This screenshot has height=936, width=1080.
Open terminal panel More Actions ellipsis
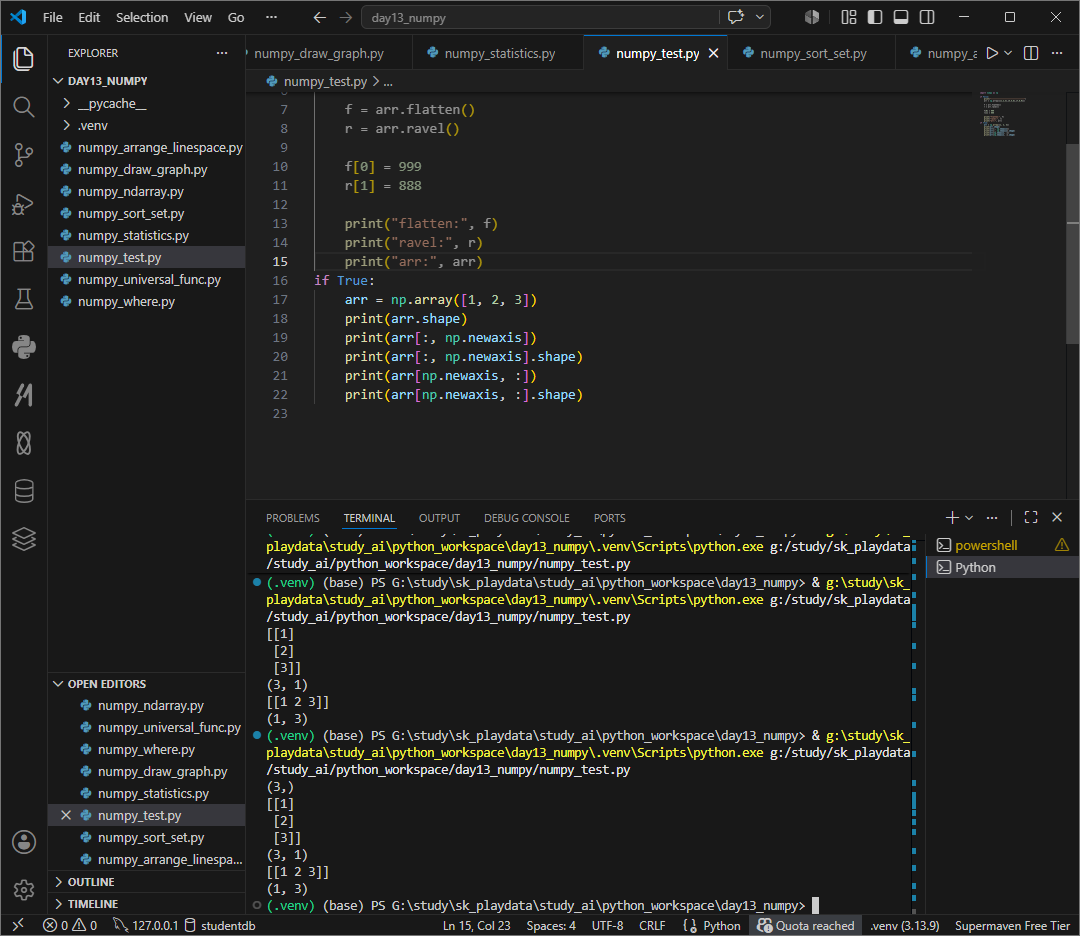[x=992, y=517]
